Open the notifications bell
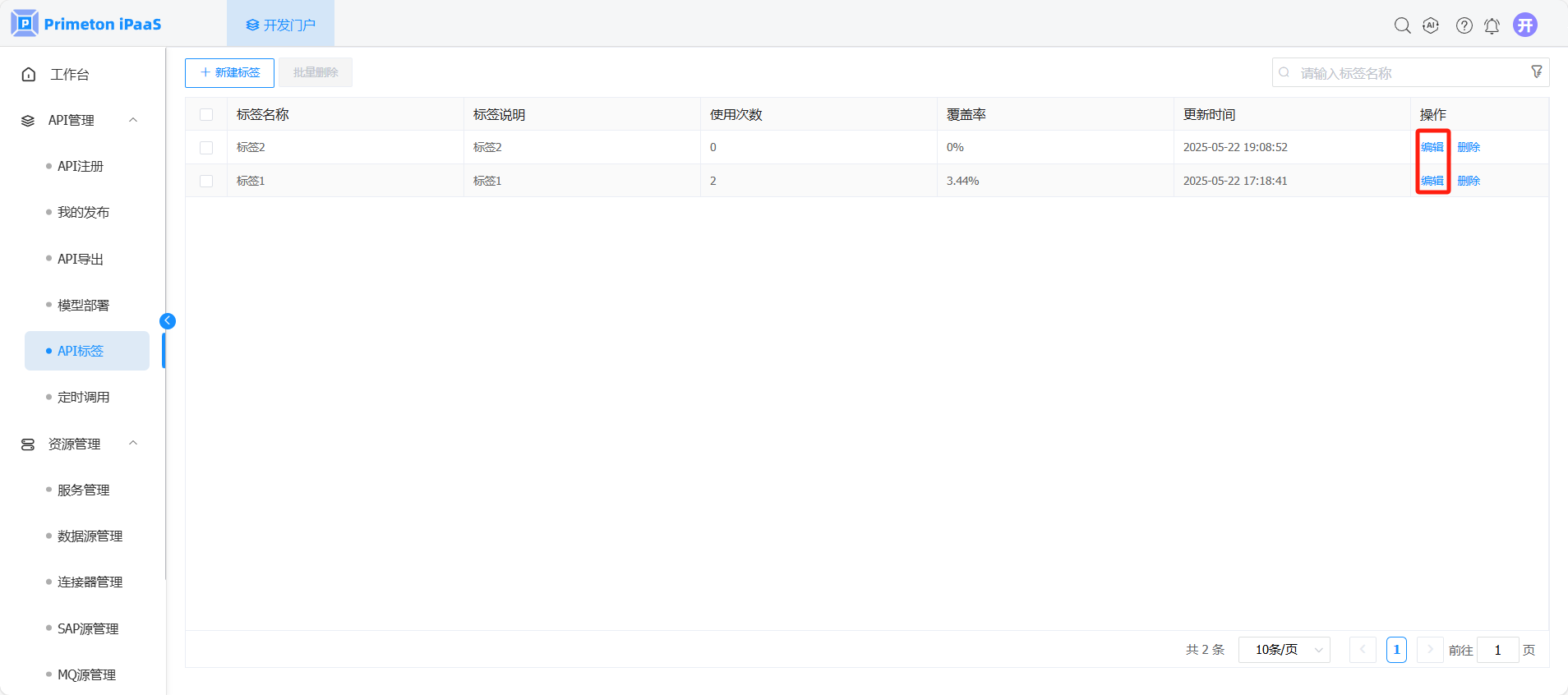Screen dimensions: 1568x695 pyautogui.click(x=1492, y=25)
